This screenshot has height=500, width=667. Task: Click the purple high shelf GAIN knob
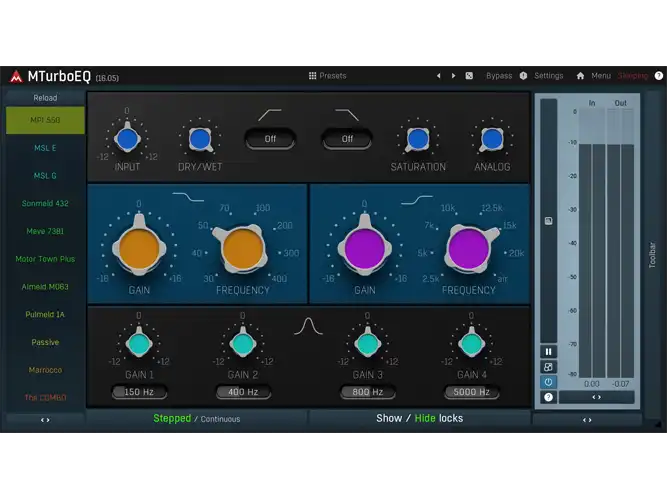[x=365, y=248]
